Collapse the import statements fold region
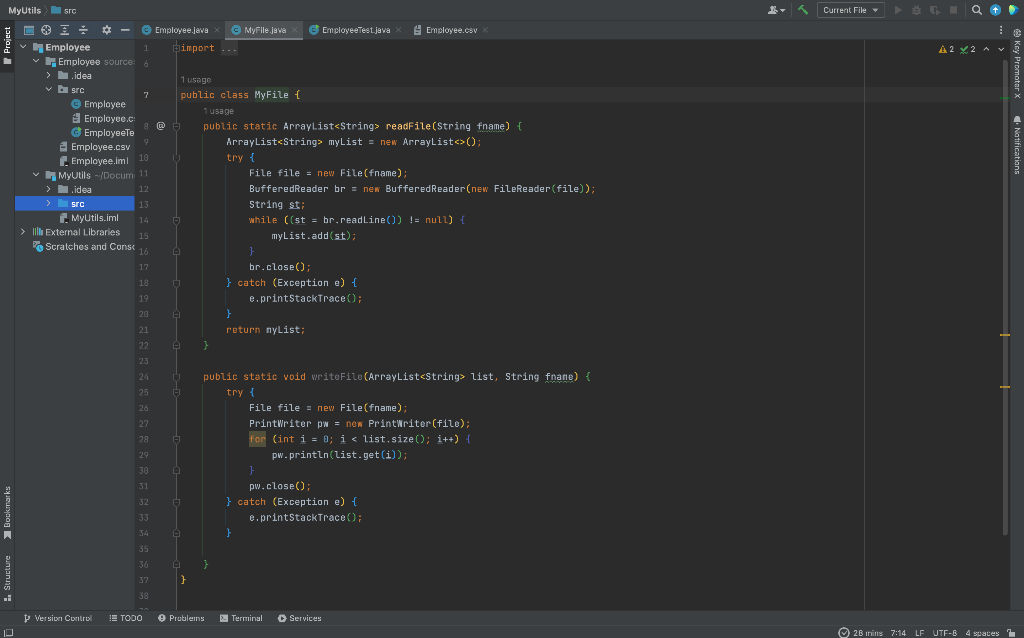Viewport: 1024px width, 638px height. click(x=176, y=48)
